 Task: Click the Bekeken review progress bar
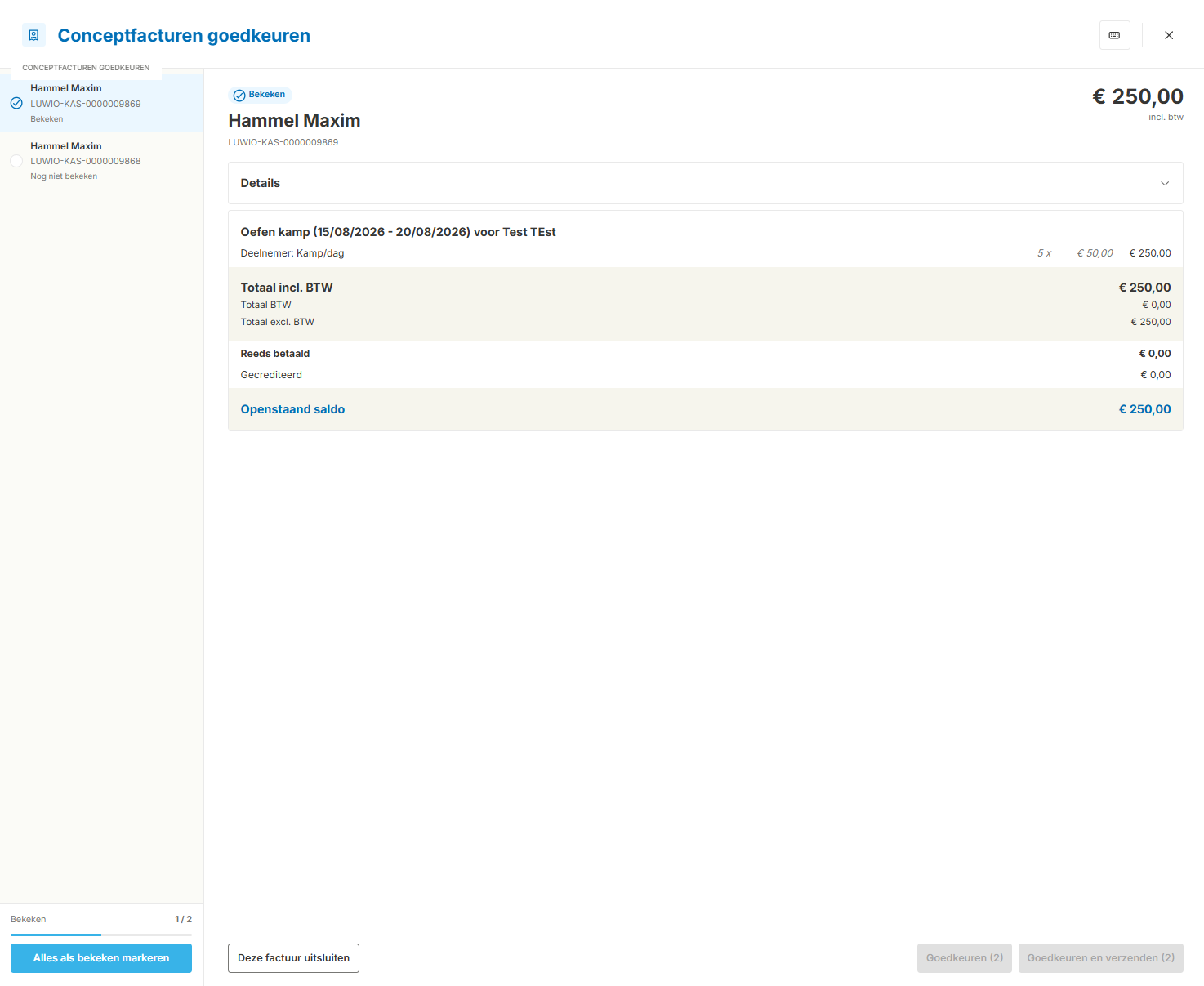pos(101,935)
